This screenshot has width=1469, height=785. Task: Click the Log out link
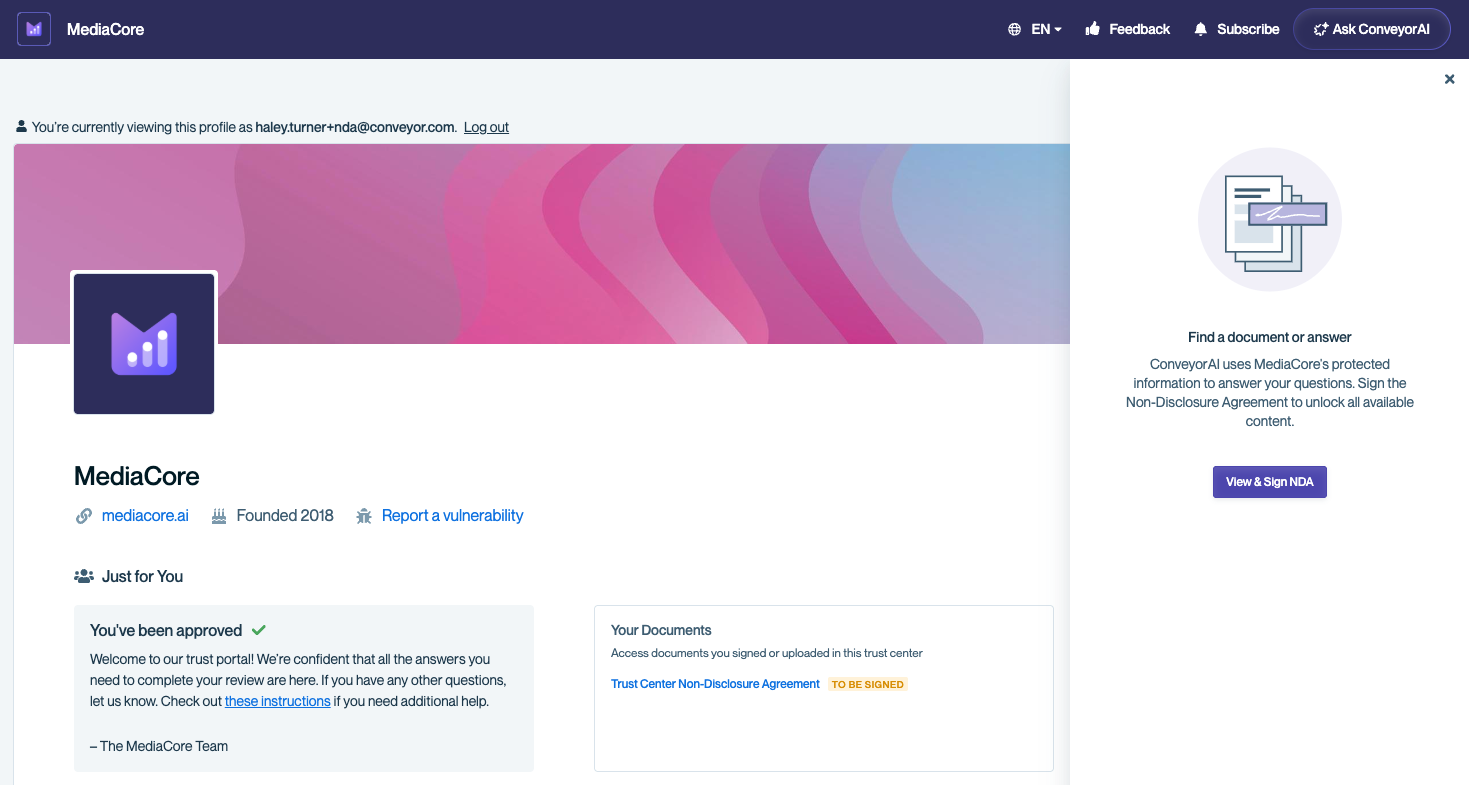[486, 127]
